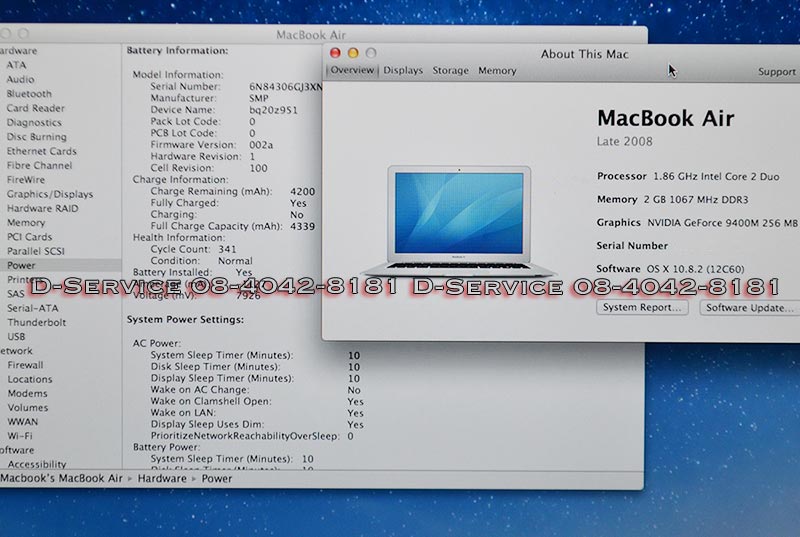Select Accessibility under Software in sidebar
Screen dimensions: 800x537
(37, 464)
